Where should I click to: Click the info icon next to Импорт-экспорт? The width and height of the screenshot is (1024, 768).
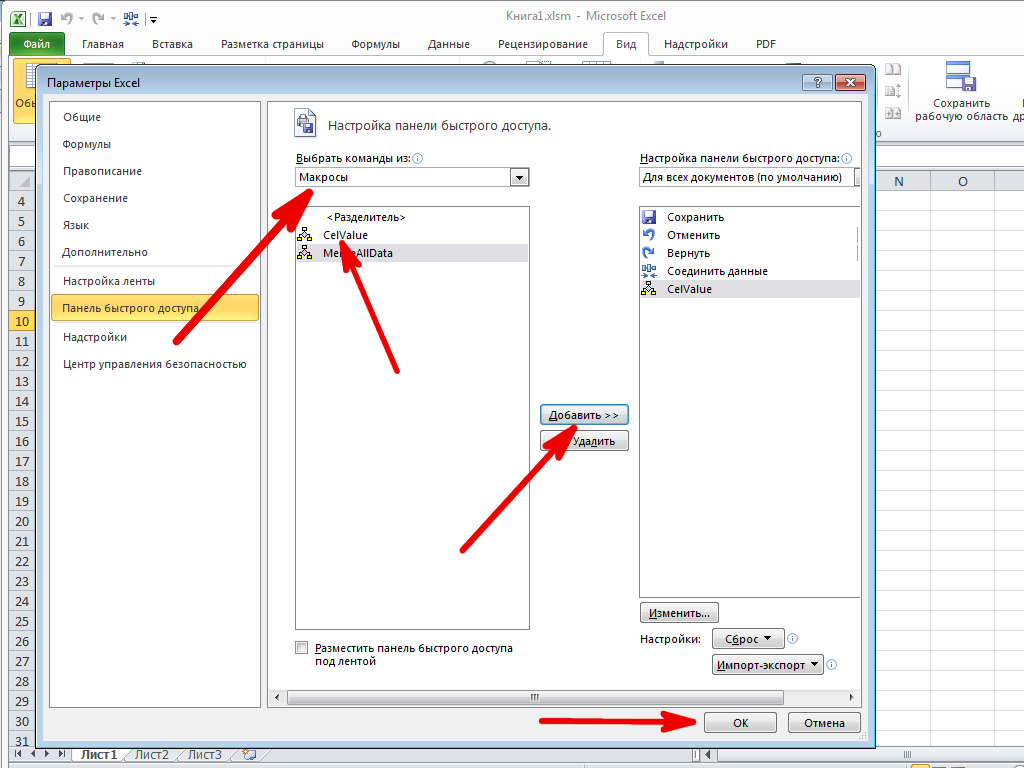click(x=832, y=665)
